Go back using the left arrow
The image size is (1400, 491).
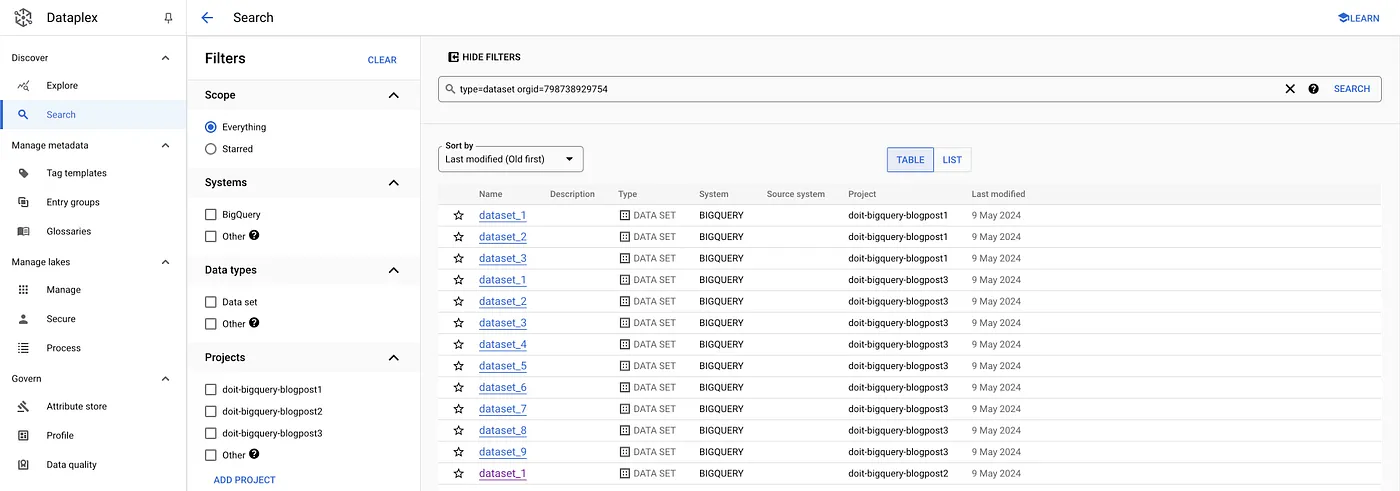pos(207,17)
